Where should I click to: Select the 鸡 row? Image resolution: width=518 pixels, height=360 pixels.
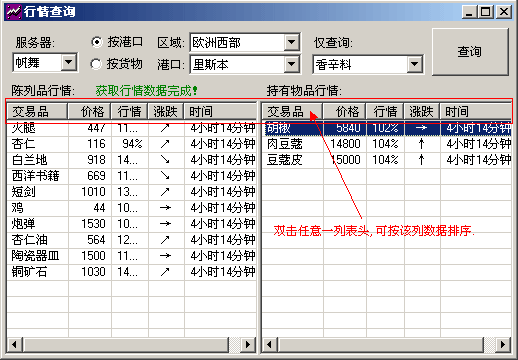click(132, 208)
